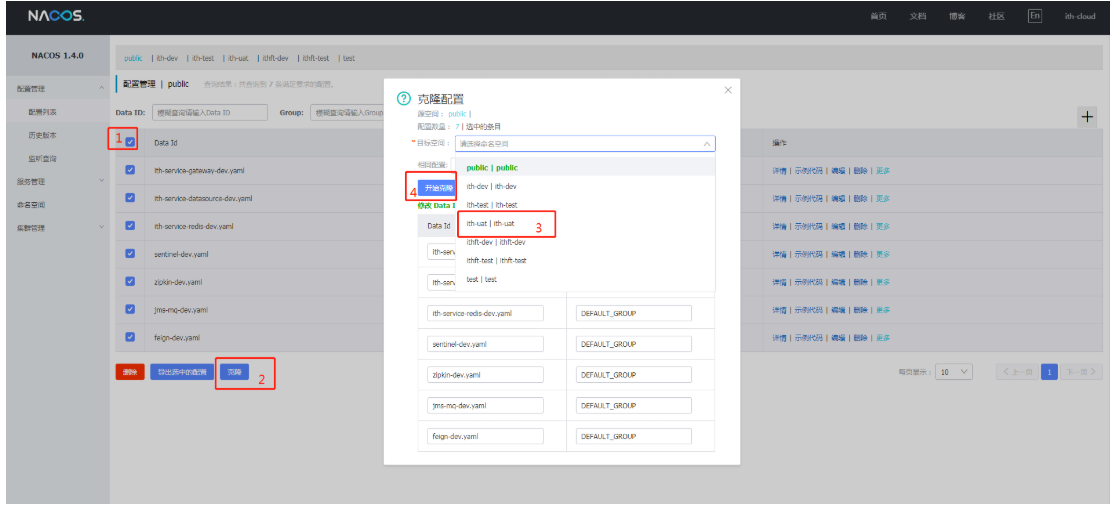Open 博客 in the top navigation
The image size is (1115, 509).
point(957,16)
